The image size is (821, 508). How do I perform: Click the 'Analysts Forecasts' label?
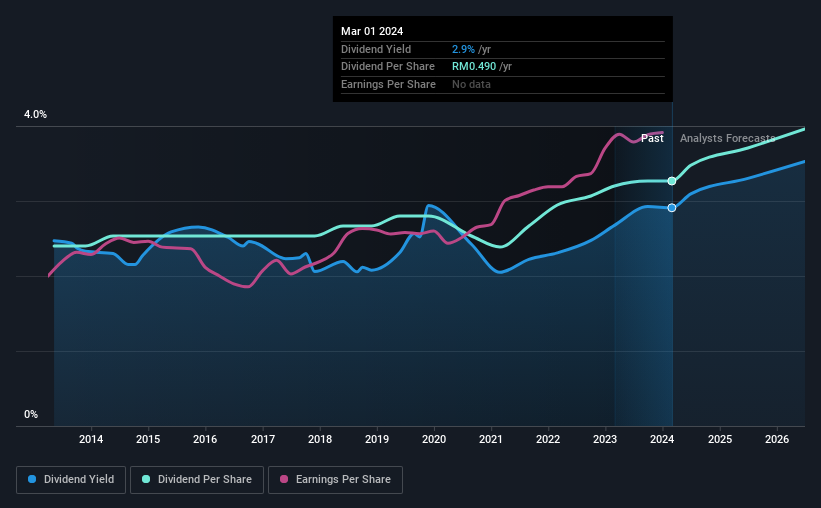click(727, 138)
